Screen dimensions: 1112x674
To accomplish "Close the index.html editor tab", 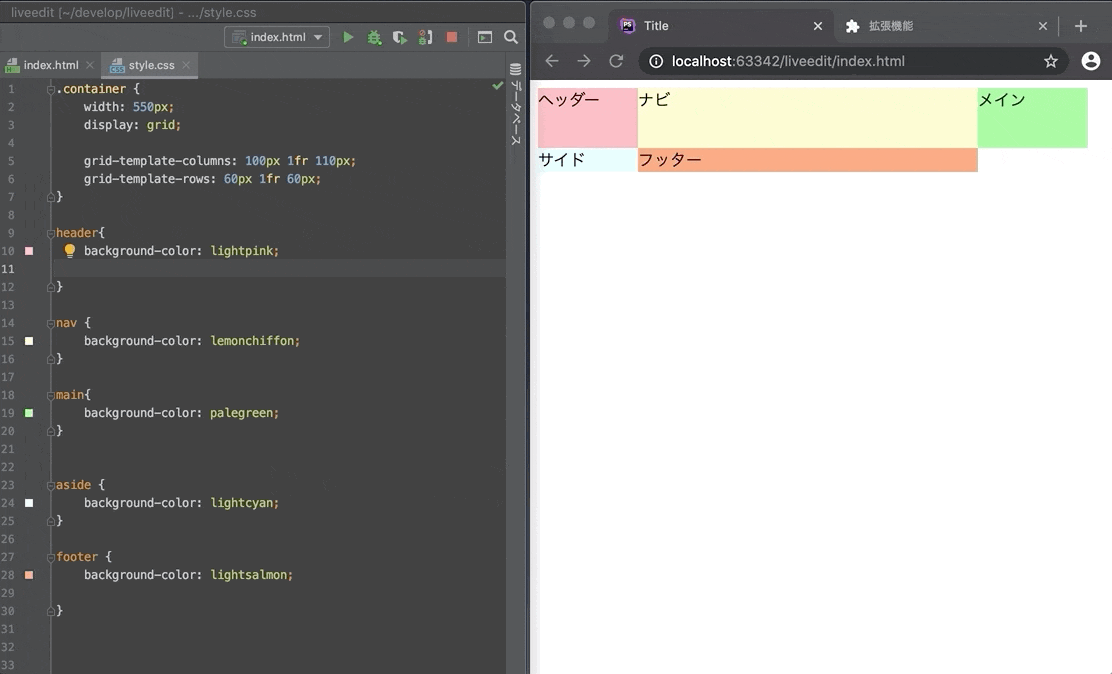I will 90,65.
